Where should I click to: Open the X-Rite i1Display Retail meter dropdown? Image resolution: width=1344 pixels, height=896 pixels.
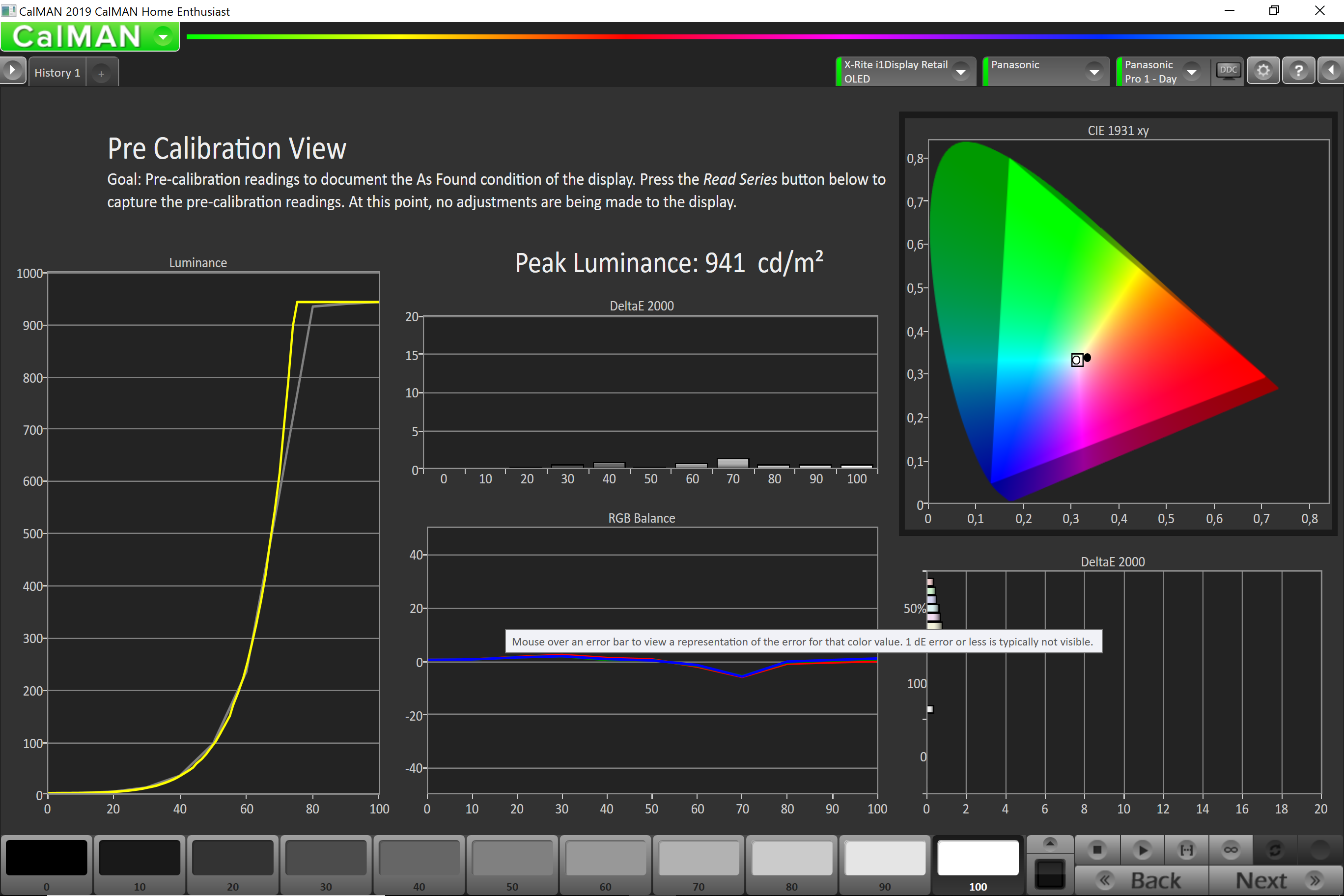[961, 72]
